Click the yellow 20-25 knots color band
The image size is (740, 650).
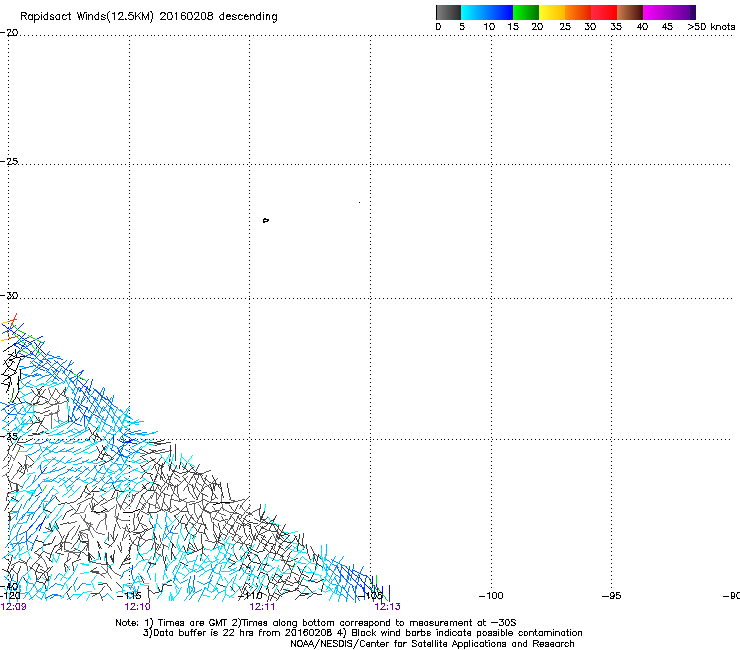point(552,12)
